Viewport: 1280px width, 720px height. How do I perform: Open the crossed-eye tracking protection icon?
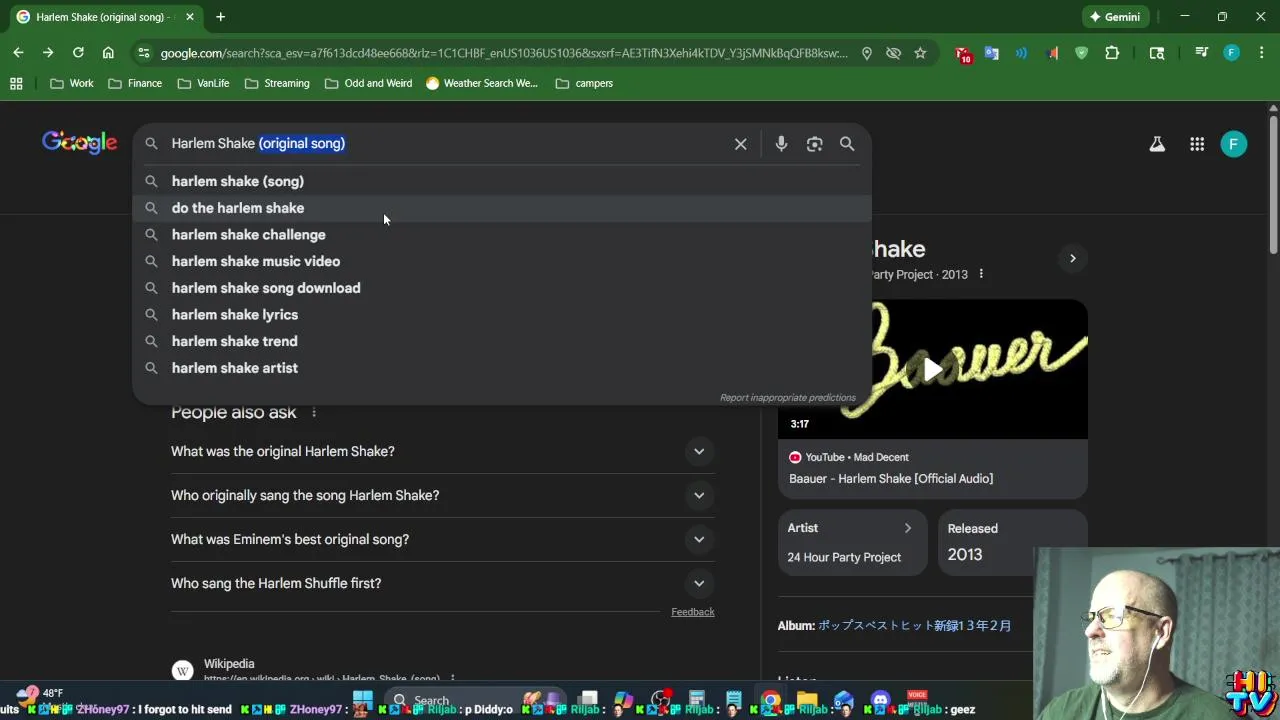894,53
